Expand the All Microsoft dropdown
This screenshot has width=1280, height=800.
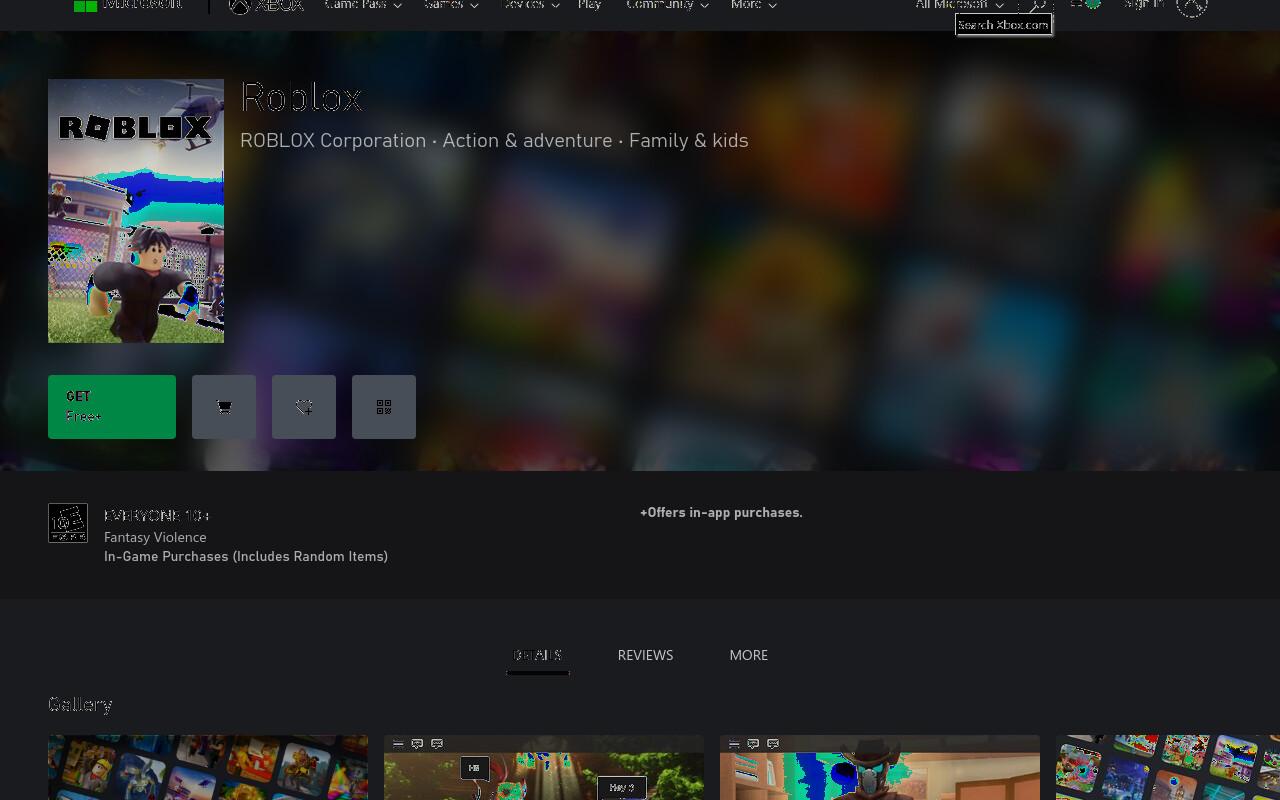pyautogui.click(x=960, y=5)
